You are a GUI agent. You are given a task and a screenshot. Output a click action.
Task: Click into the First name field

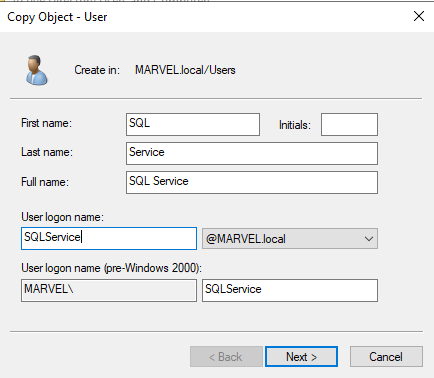click(x=193, y=124)
